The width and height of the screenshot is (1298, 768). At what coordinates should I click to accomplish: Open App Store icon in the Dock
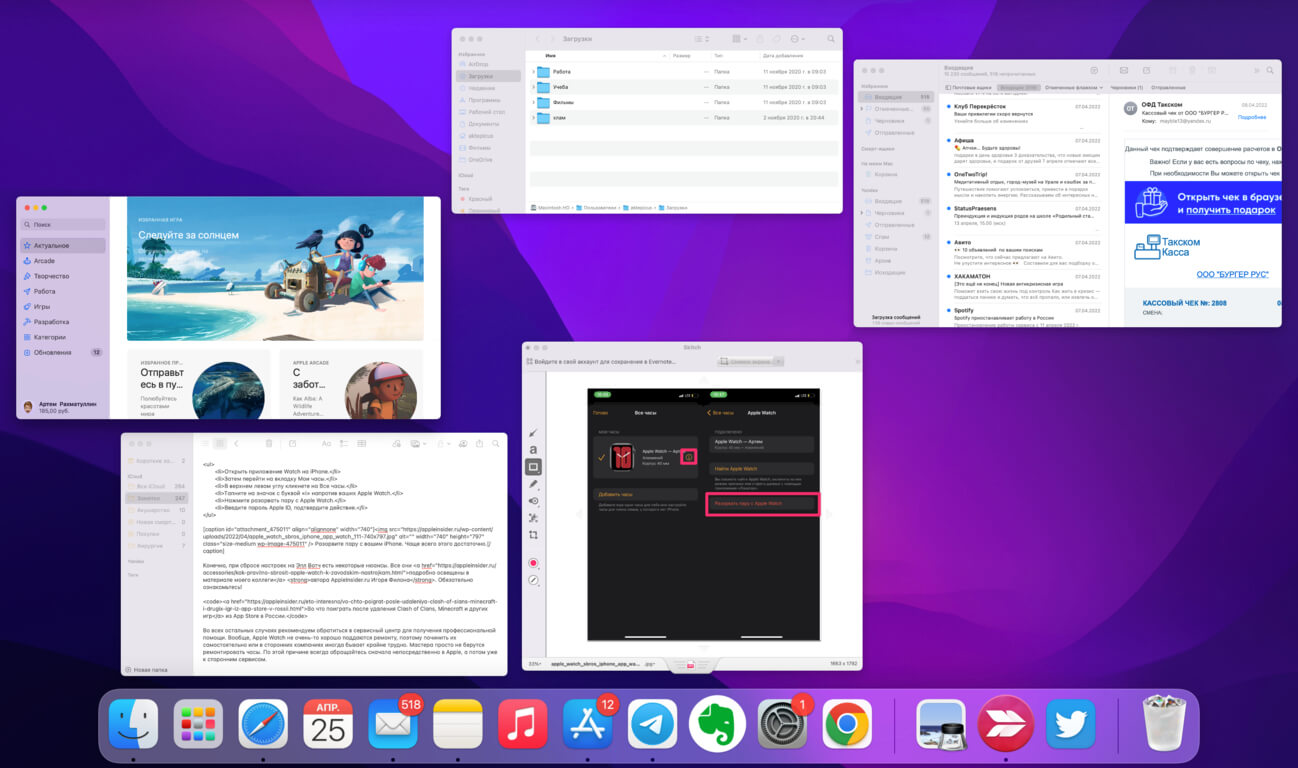tap(588, 724)
